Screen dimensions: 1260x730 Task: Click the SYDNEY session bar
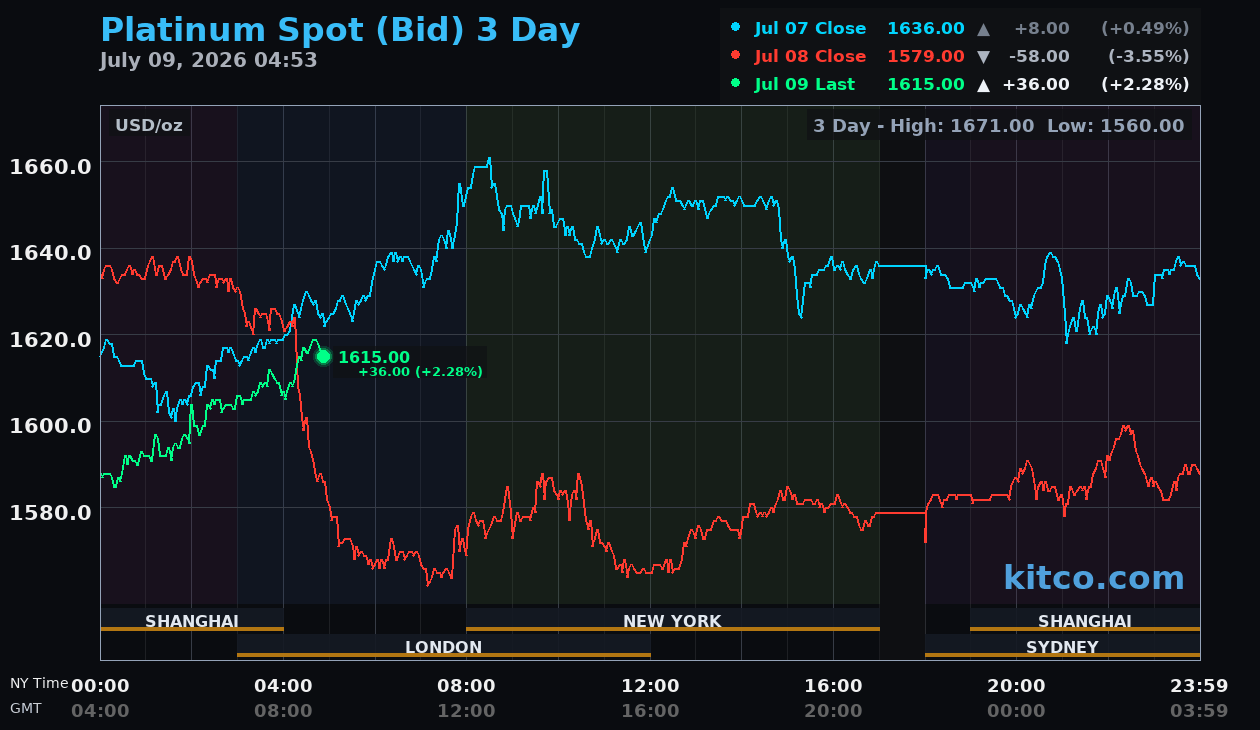(x=1063, y=647)
